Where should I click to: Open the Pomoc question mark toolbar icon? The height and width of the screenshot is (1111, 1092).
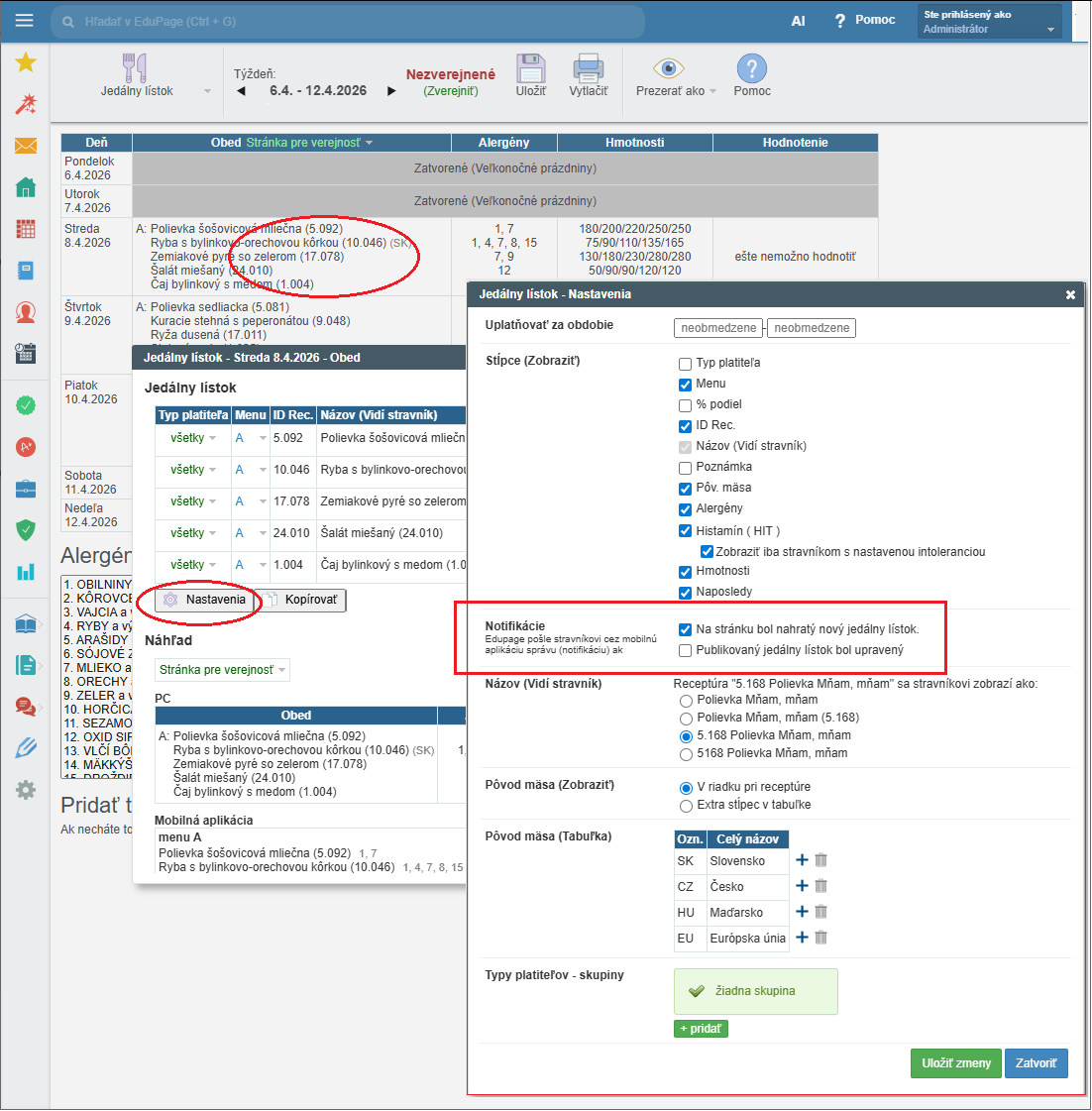(x=751, y=69)
